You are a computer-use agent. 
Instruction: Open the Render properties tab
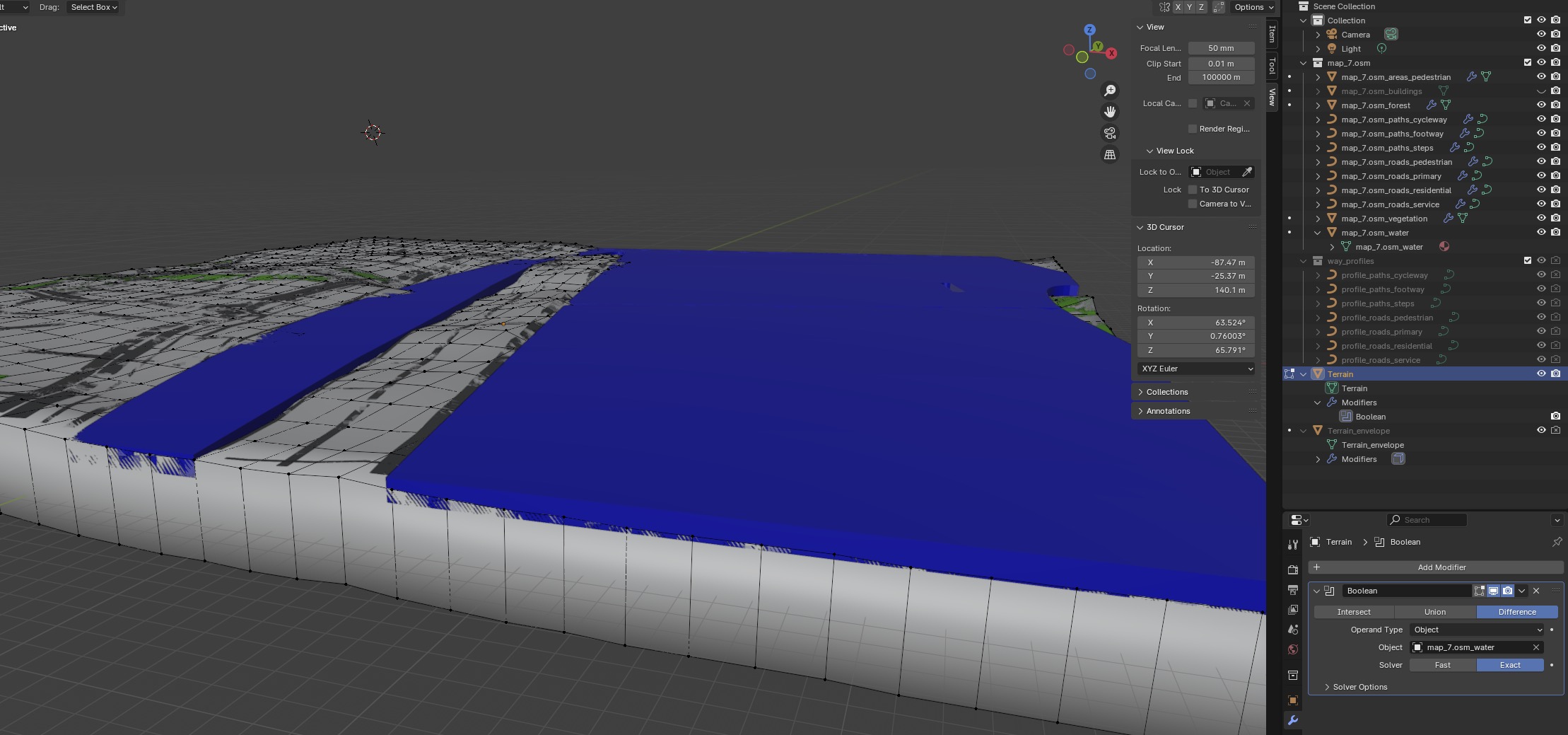tap(1293, 569)
